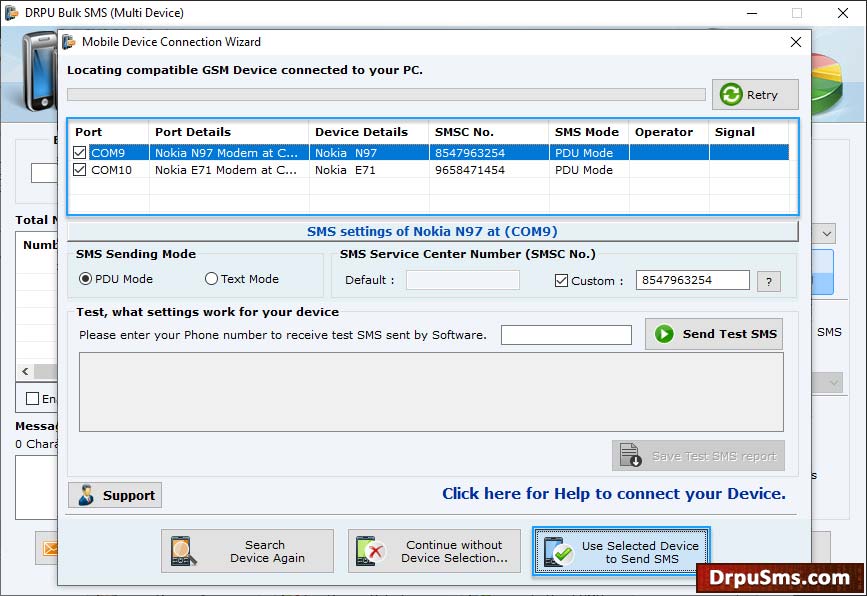Select the PDU Mode radio button
Screen dimensions: 867x596
[x=85, y=279]
